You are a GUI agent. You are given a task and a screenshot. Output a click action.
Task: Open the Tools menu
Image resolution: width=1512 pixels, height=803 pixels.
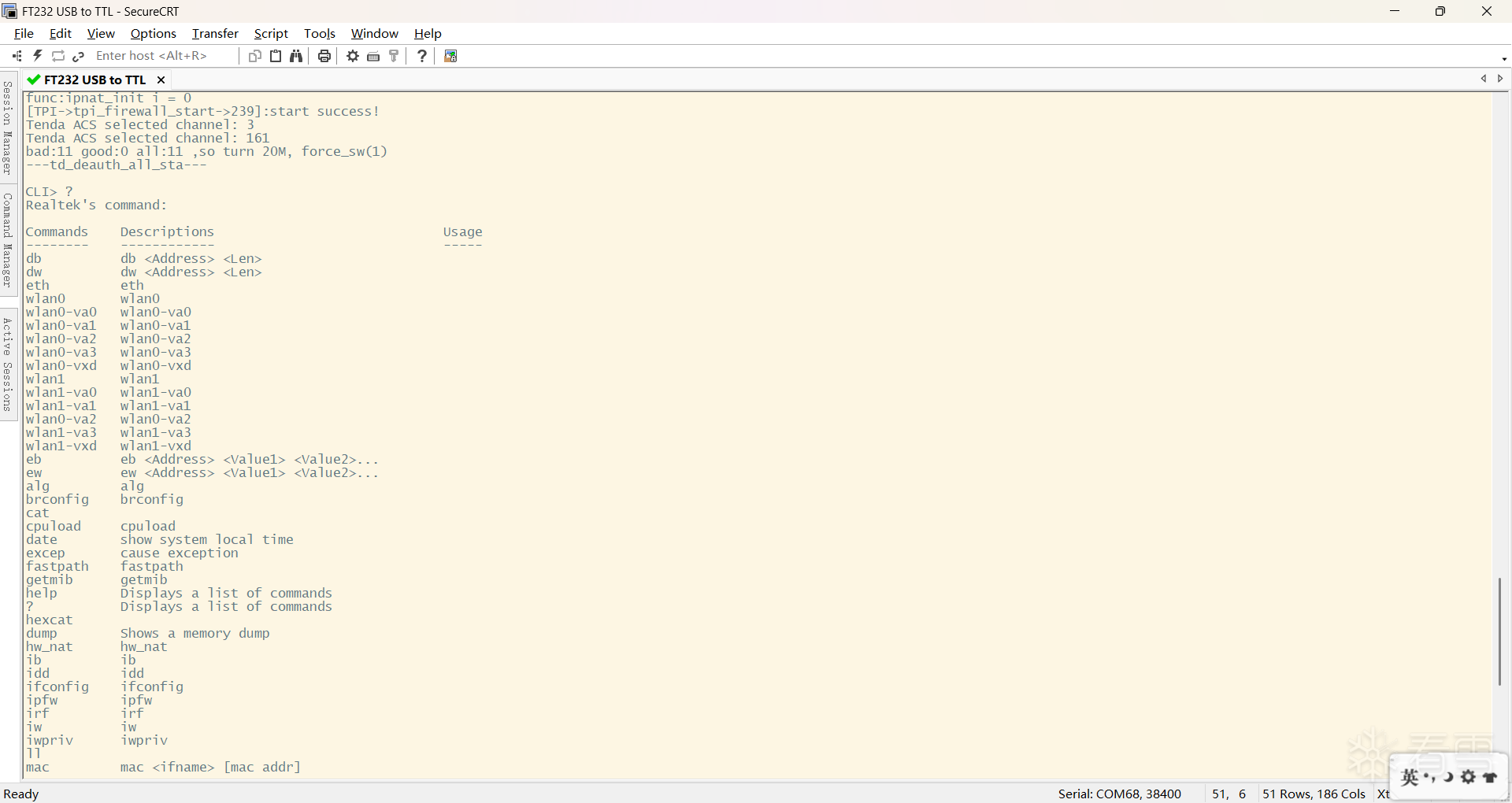[320, 33]
